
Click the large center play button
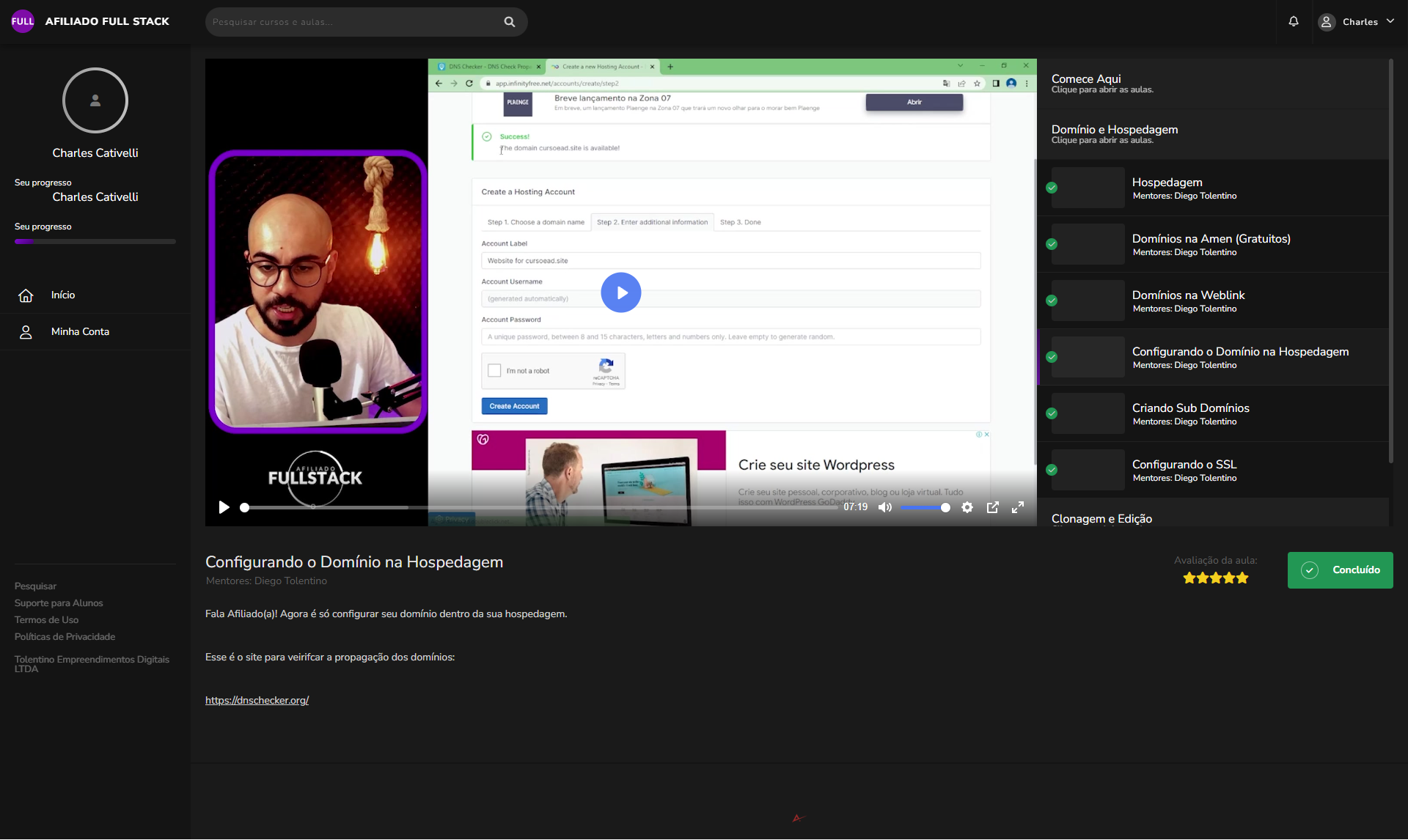(620, 292)
